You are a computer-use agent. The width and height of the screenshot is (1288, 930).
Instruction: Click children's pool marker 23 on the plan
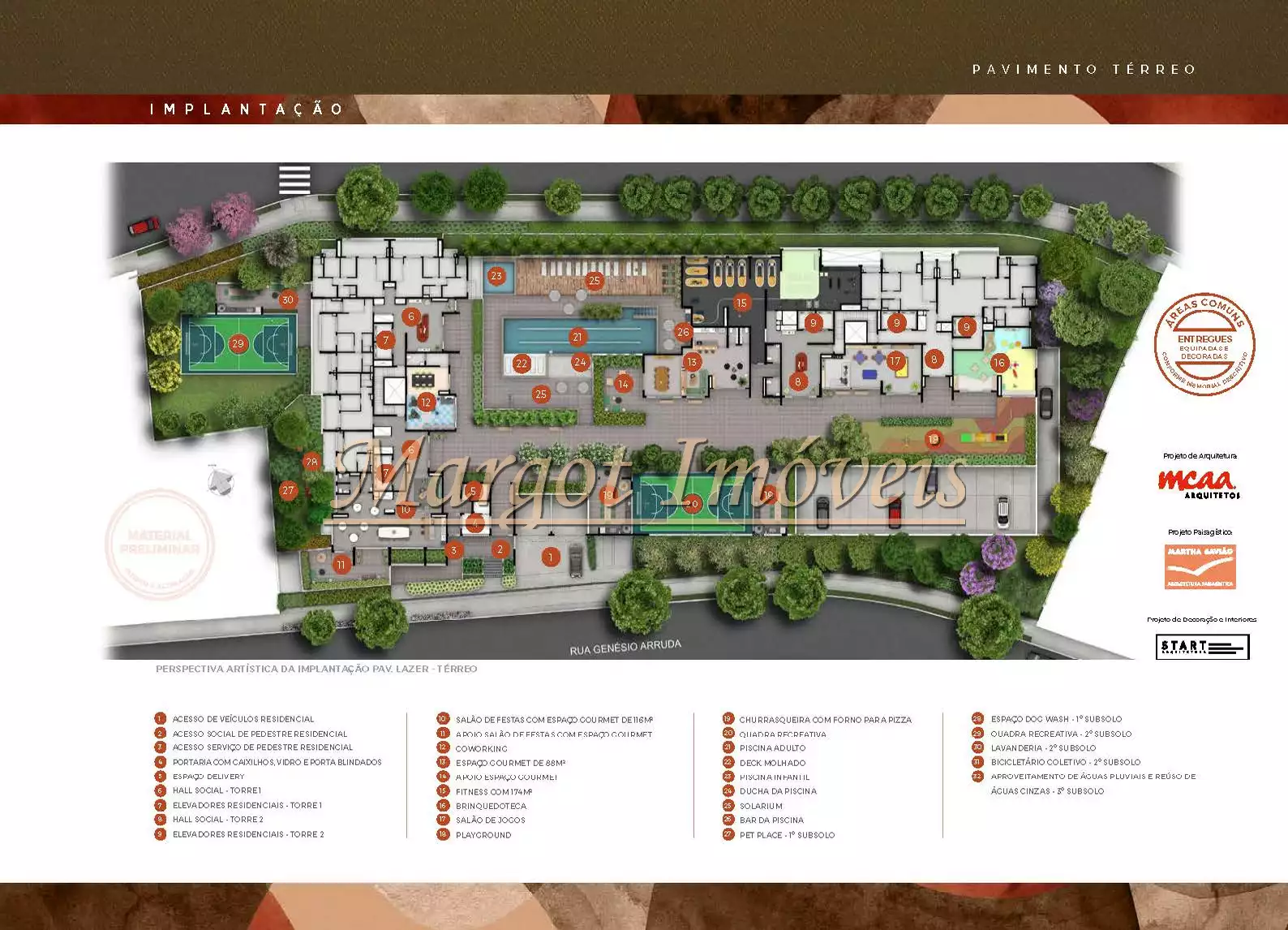point(496,276)
